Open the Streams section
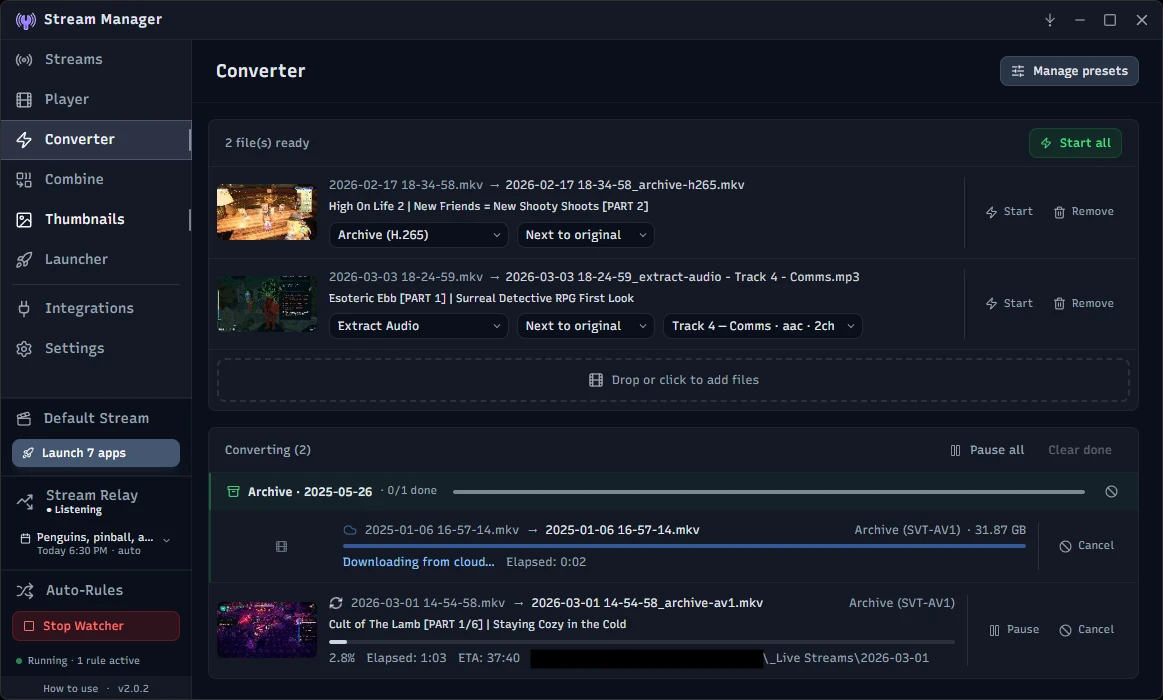Screen dimensions: 1163x700 [96, 59]
